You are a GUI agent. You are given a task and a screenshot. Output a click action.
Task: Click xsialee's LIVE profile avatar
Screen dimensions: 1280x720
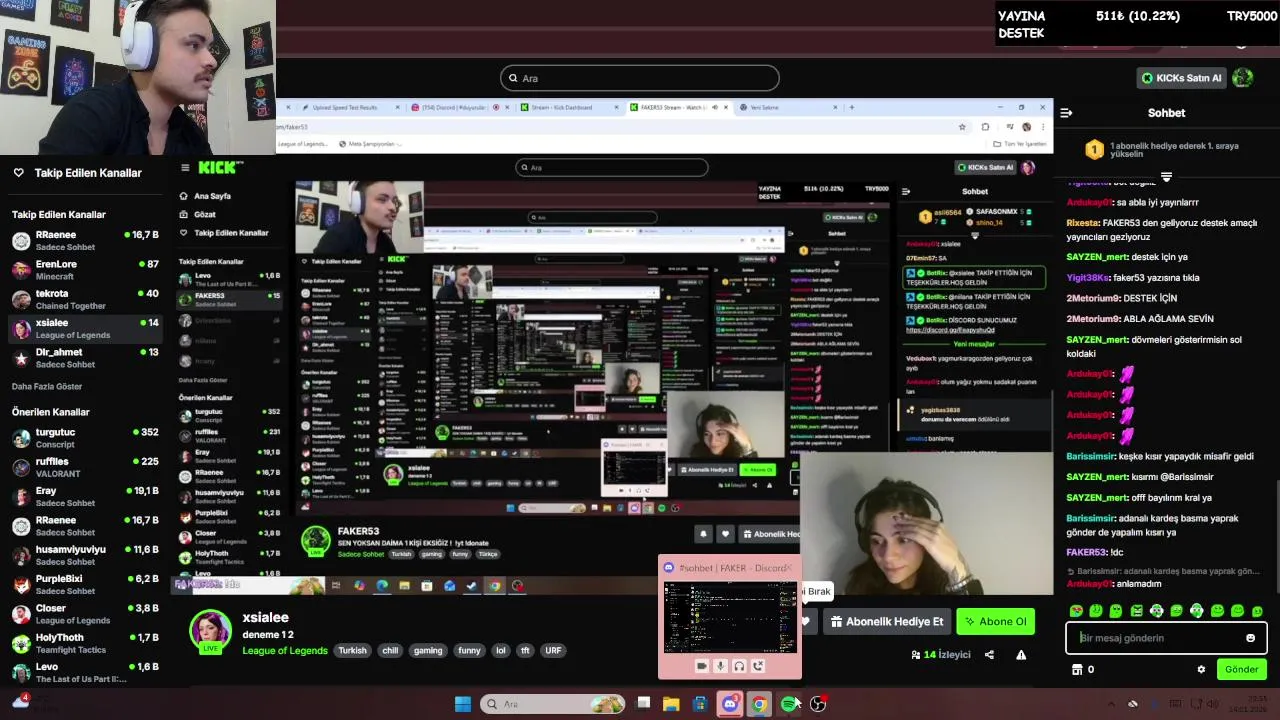pos(210,632)
